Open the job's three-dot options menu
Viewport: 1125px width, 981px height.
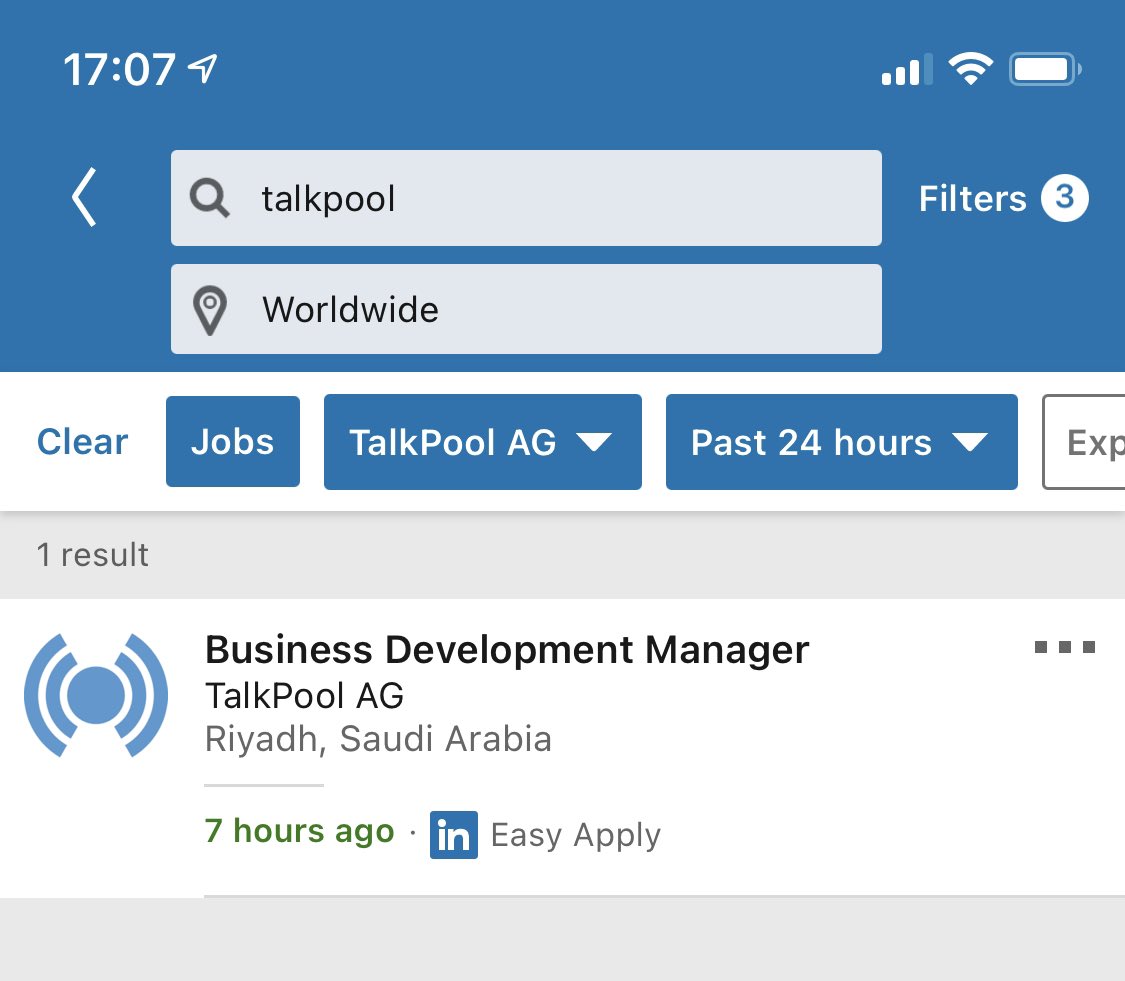coord(1065,647)
